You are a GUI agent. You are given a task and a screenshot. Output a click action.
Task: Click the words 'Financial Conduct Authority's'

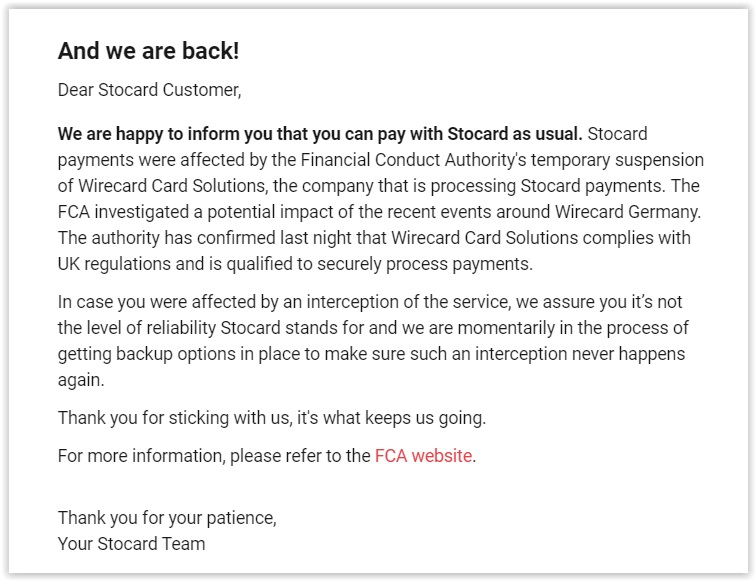413,160
